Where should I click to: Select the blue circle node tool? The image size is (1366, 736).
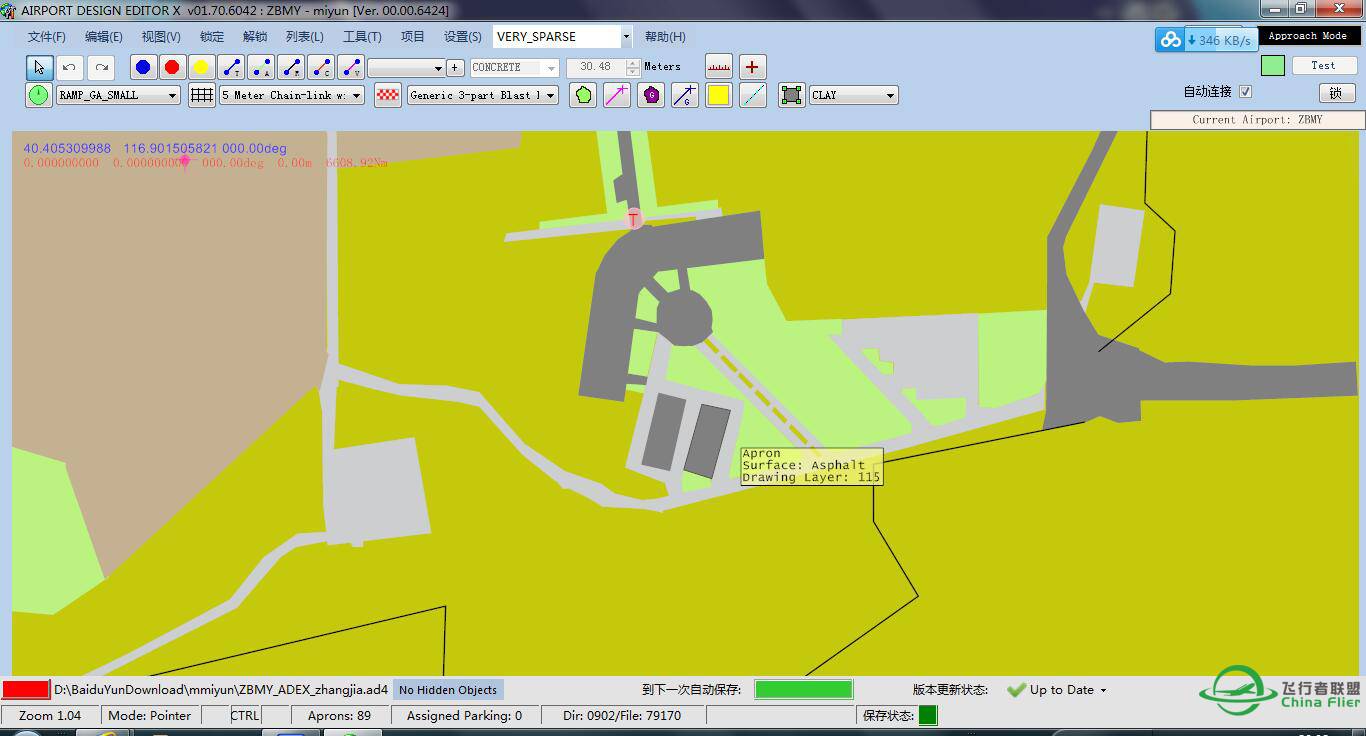tap(143, 67)
